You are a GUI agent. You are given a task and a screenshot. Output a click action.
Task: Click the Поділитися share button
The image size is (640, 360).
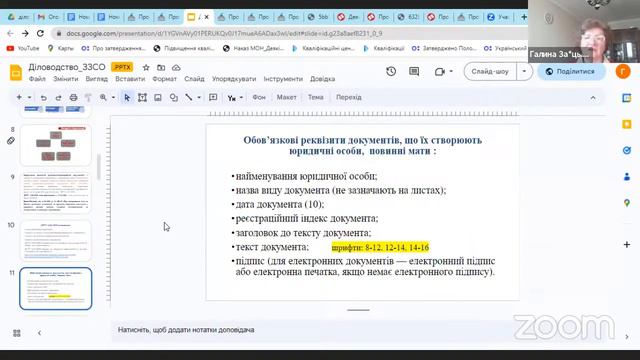click(571, 71)
